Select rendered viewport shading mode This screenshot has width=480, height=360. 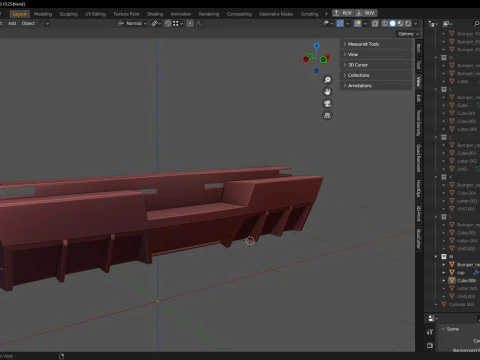click(408, 23)
